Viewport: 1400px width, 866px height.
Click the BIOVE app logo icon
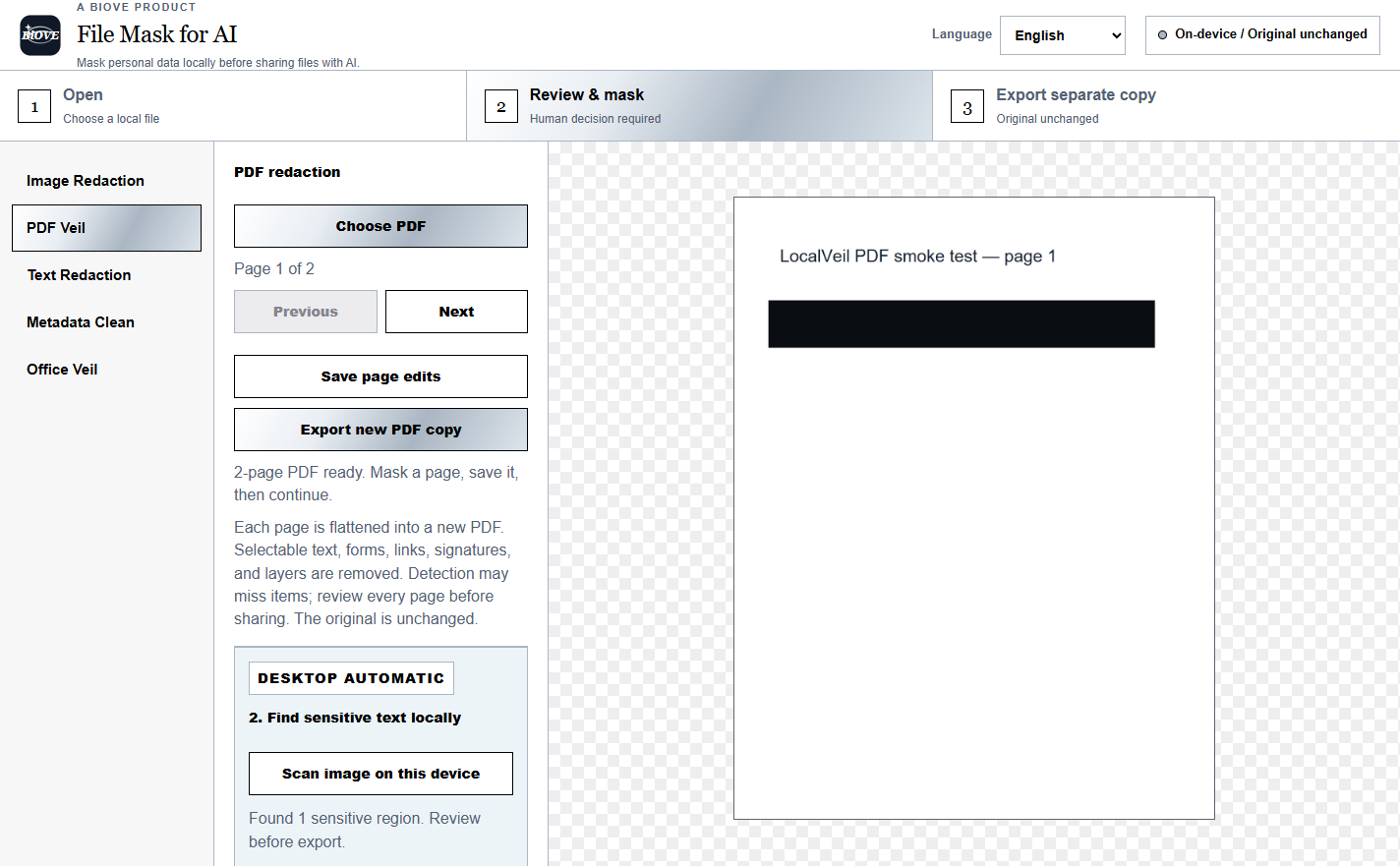[x=40, y=35]
